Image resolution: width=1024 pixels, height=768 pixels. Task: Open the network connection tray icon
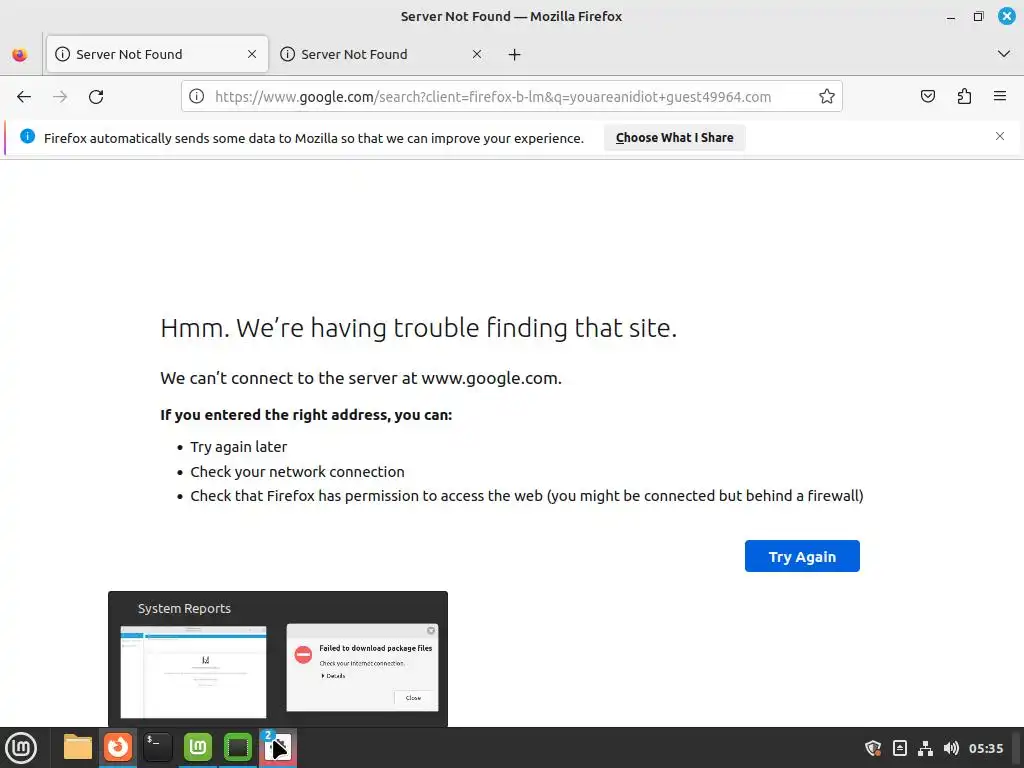coord(925,748)
